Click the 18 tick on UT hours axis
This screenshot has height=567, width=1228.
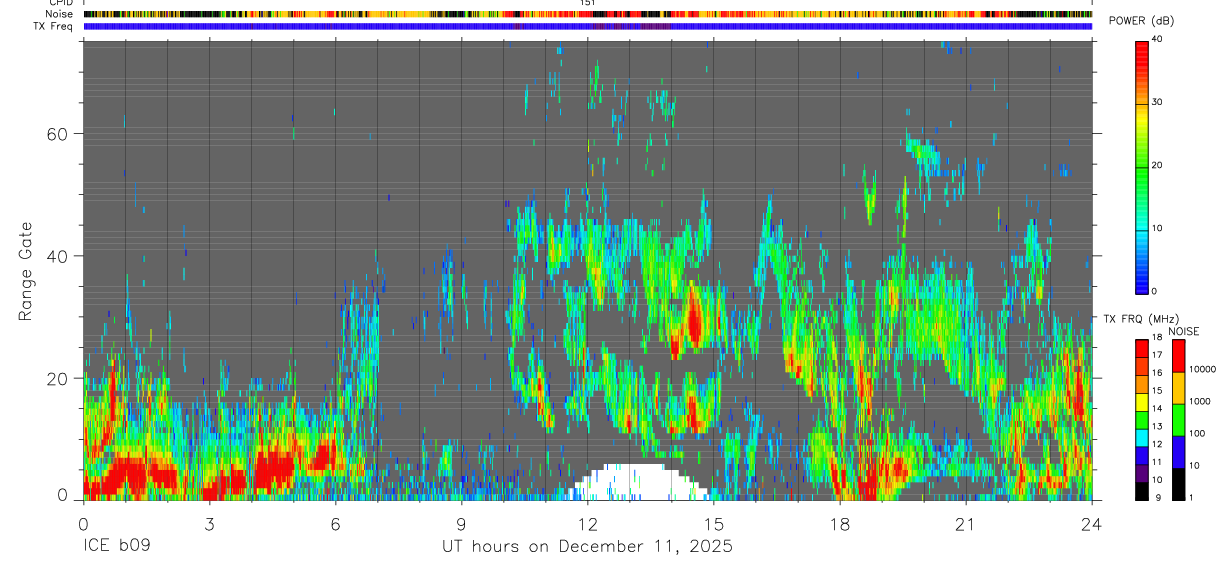pos(839,525)
